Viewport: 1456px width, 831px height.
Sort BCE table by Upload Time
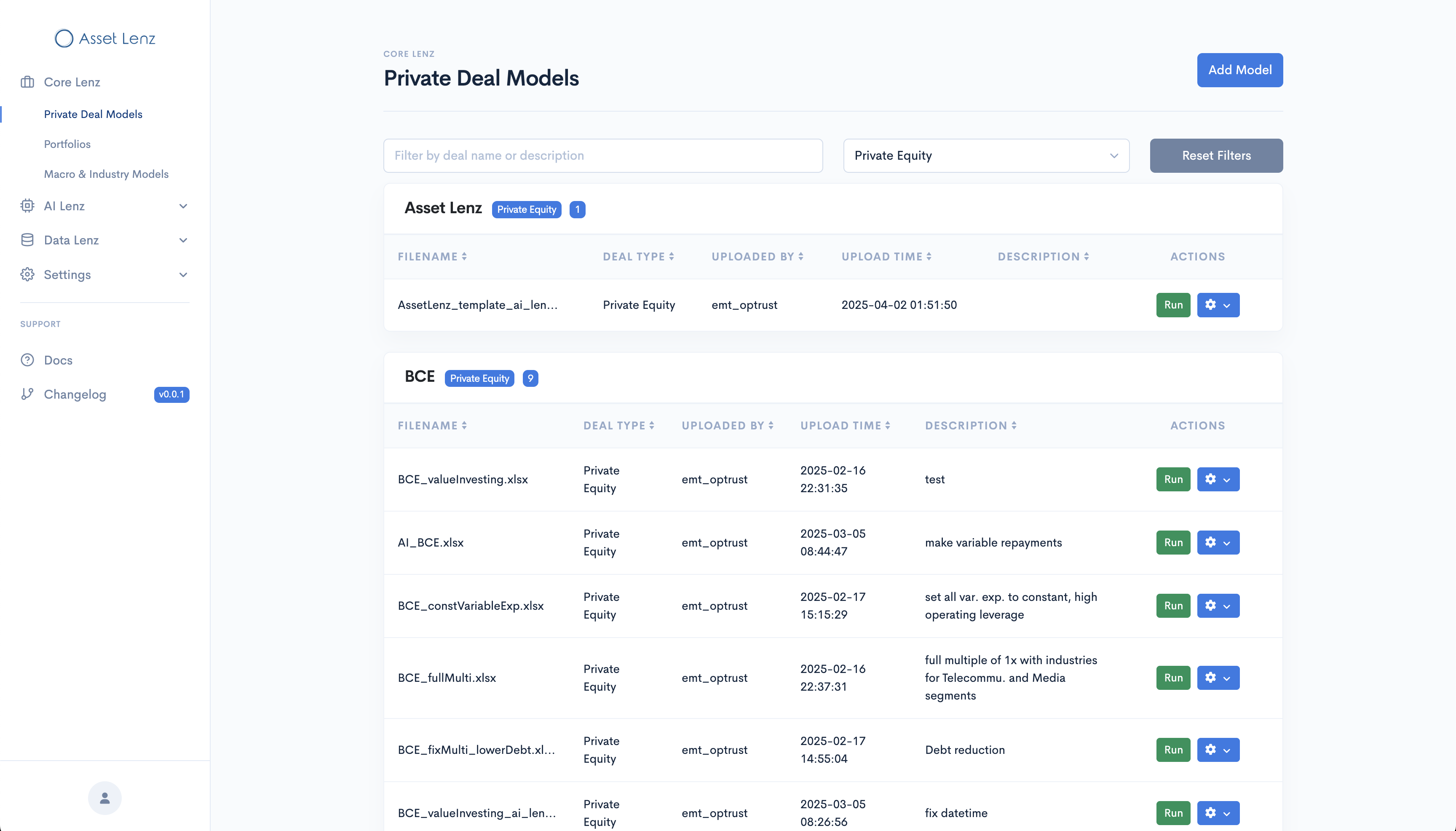pos(845,426)
